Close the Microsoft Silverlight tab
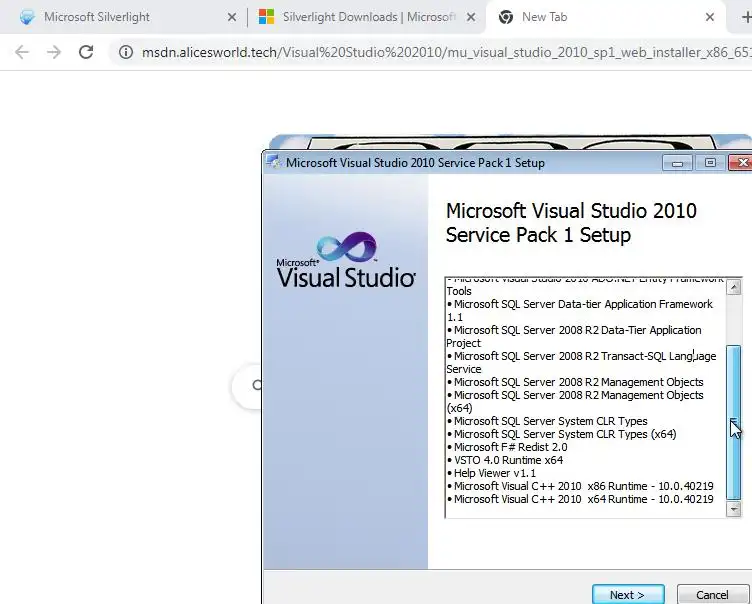The width and height of the screenshot is (752, 604). click(x=232, y=17)
